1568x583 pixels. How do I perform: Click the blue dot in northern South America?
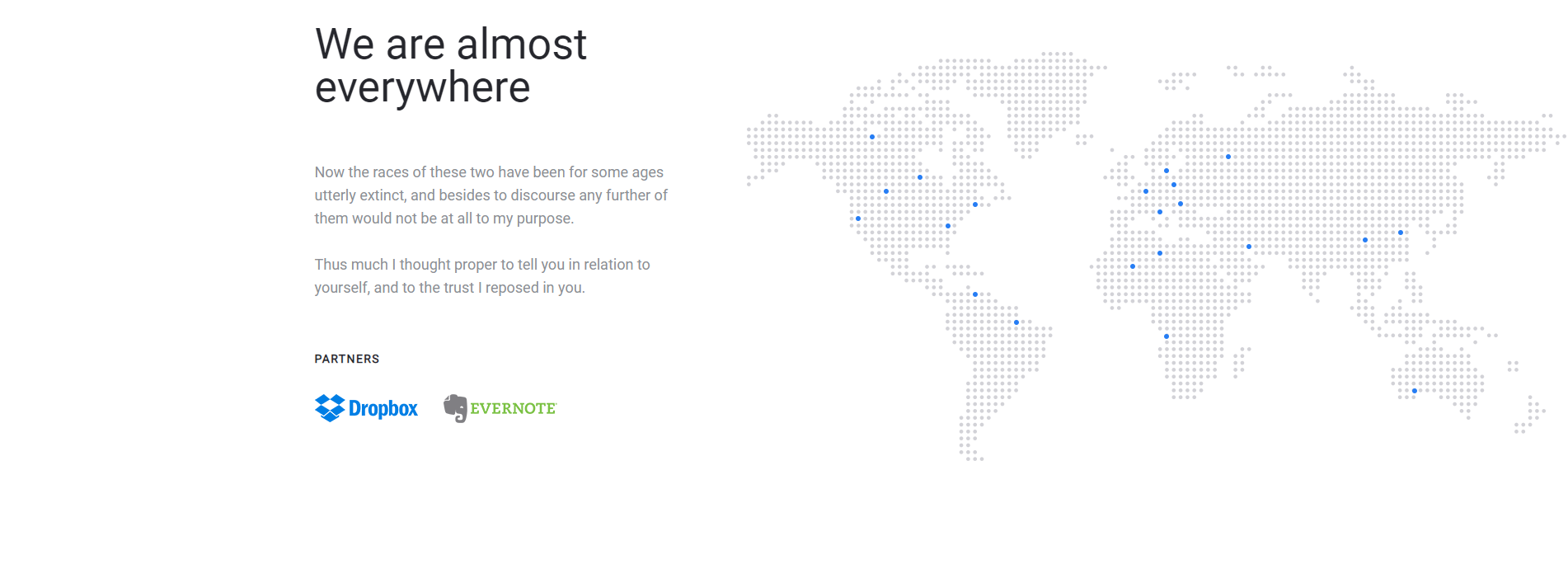pos(975,294)
